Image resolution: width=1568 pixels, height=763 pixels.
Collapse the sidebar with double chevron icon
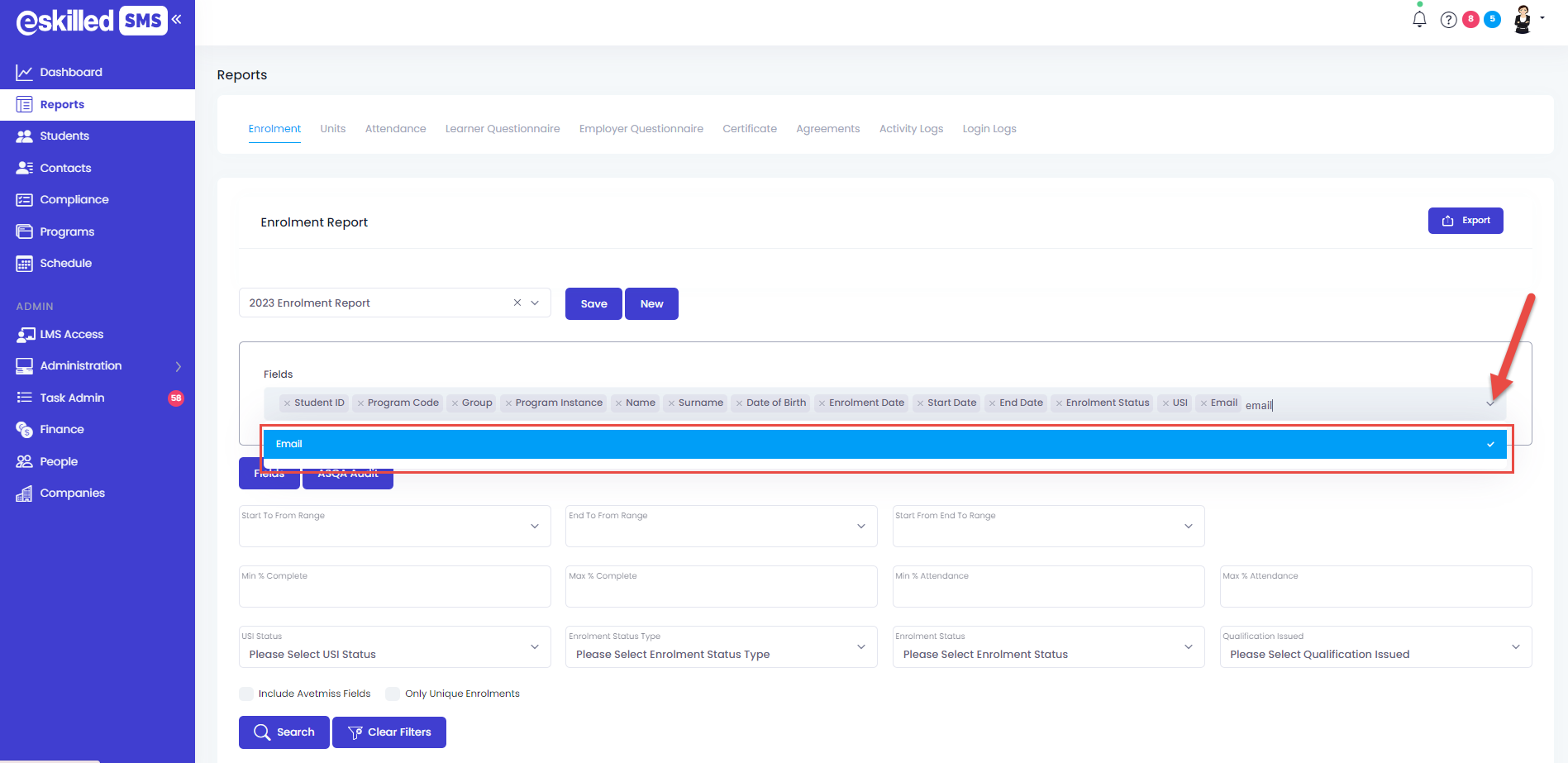point(177,19)
